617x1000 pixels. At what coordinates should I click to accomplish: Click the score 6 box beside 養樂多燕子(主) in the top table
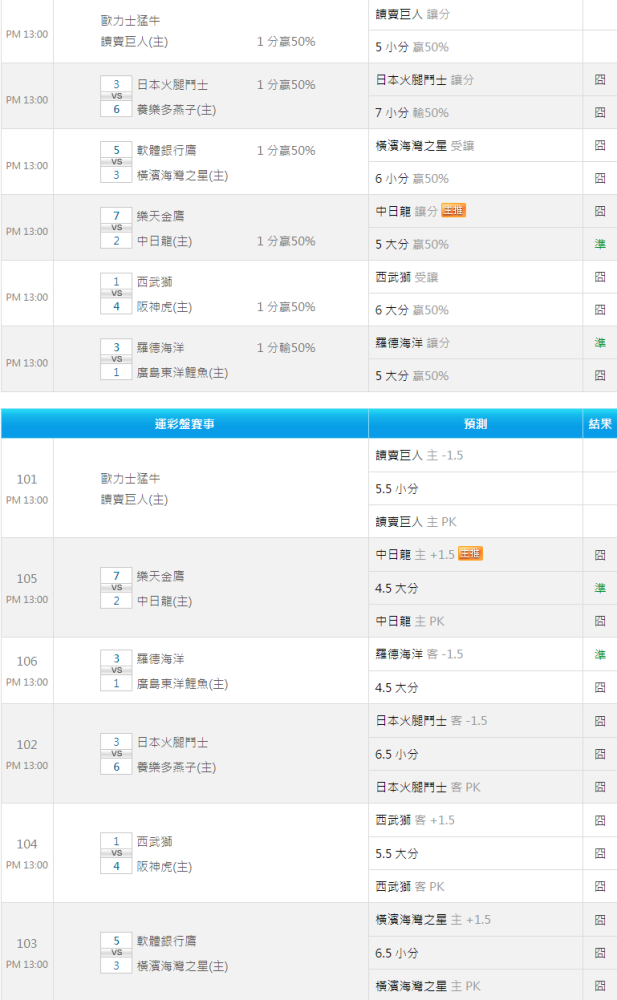point(116,109)
